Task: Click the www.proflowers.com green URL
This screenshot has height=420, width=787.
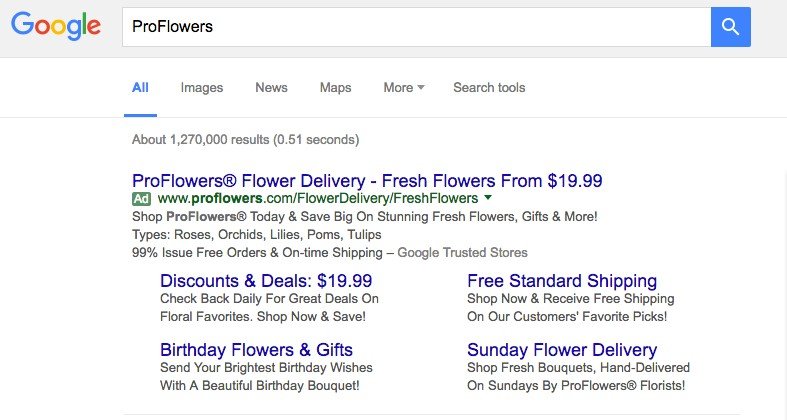Action: 318,198
